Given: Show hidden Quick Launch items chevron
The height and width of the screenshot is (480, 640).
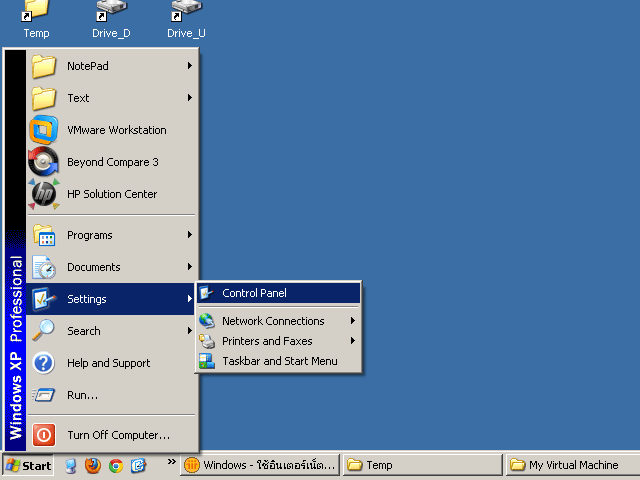Looking at the screenshot, I should [x=171, y=462].
